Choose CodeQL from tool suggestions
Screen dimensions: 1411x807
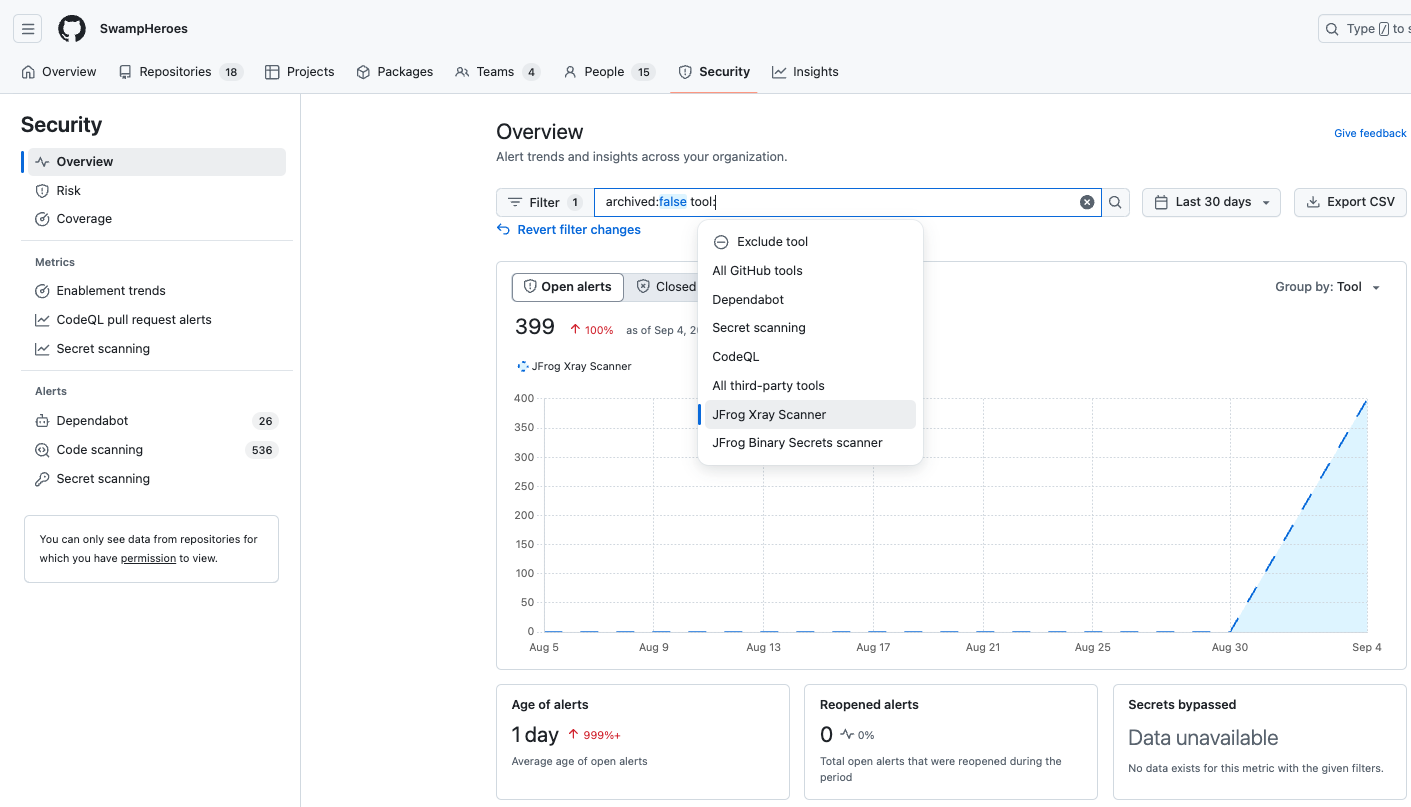(x=735, y=357)
